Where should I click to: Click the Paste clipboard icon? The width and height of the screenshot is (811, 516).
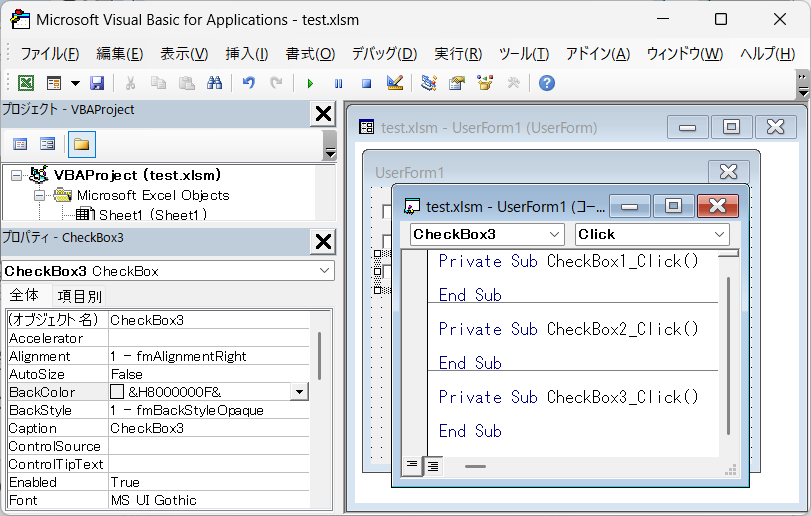click(186, 83)
